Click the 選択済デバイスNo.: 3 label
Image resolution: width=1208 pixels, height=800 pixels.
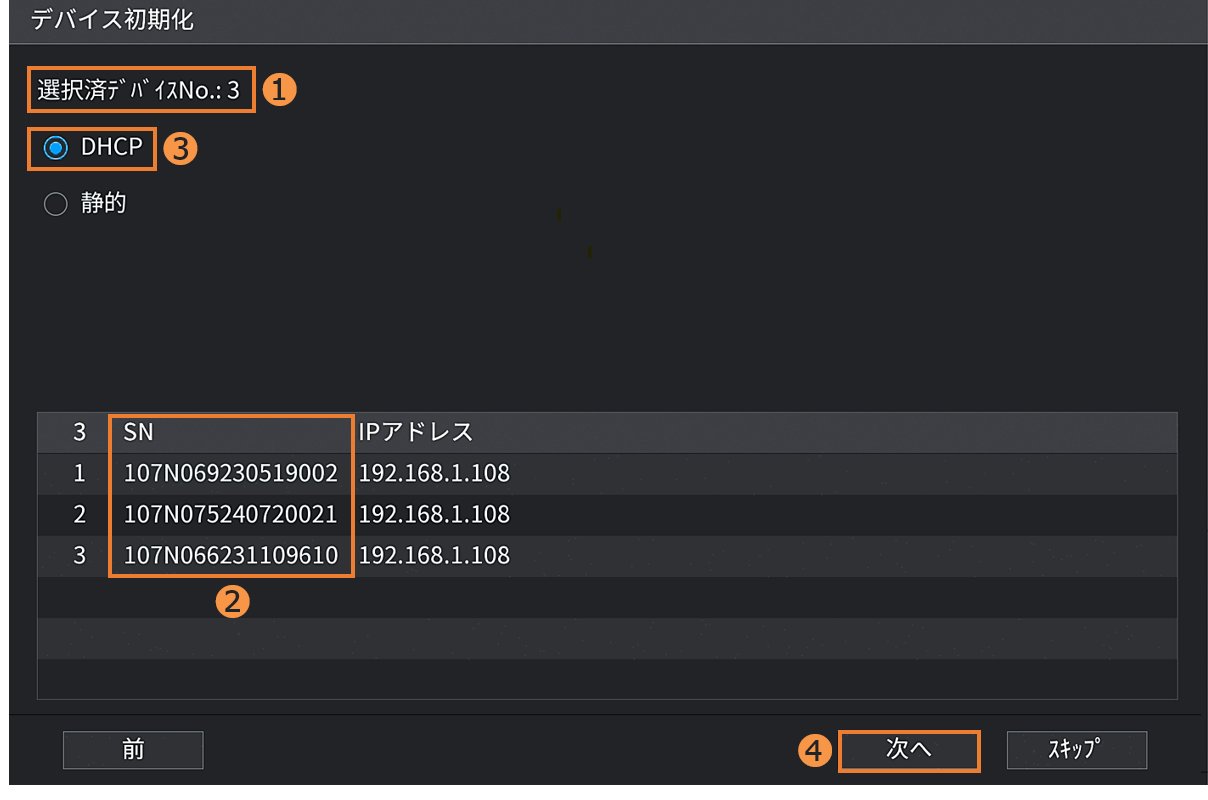coord(139,90)
